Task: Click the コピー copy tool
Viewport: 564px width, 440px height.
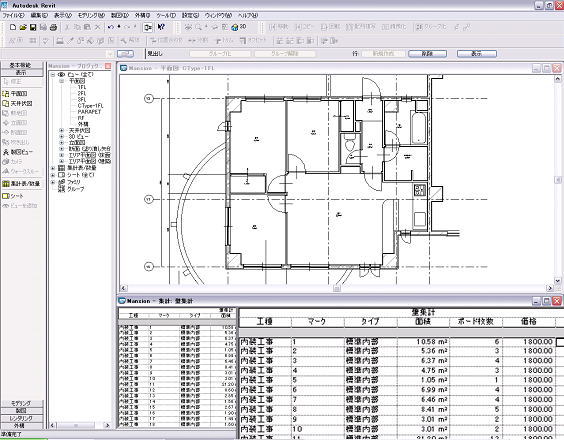Action: point(304,27)
